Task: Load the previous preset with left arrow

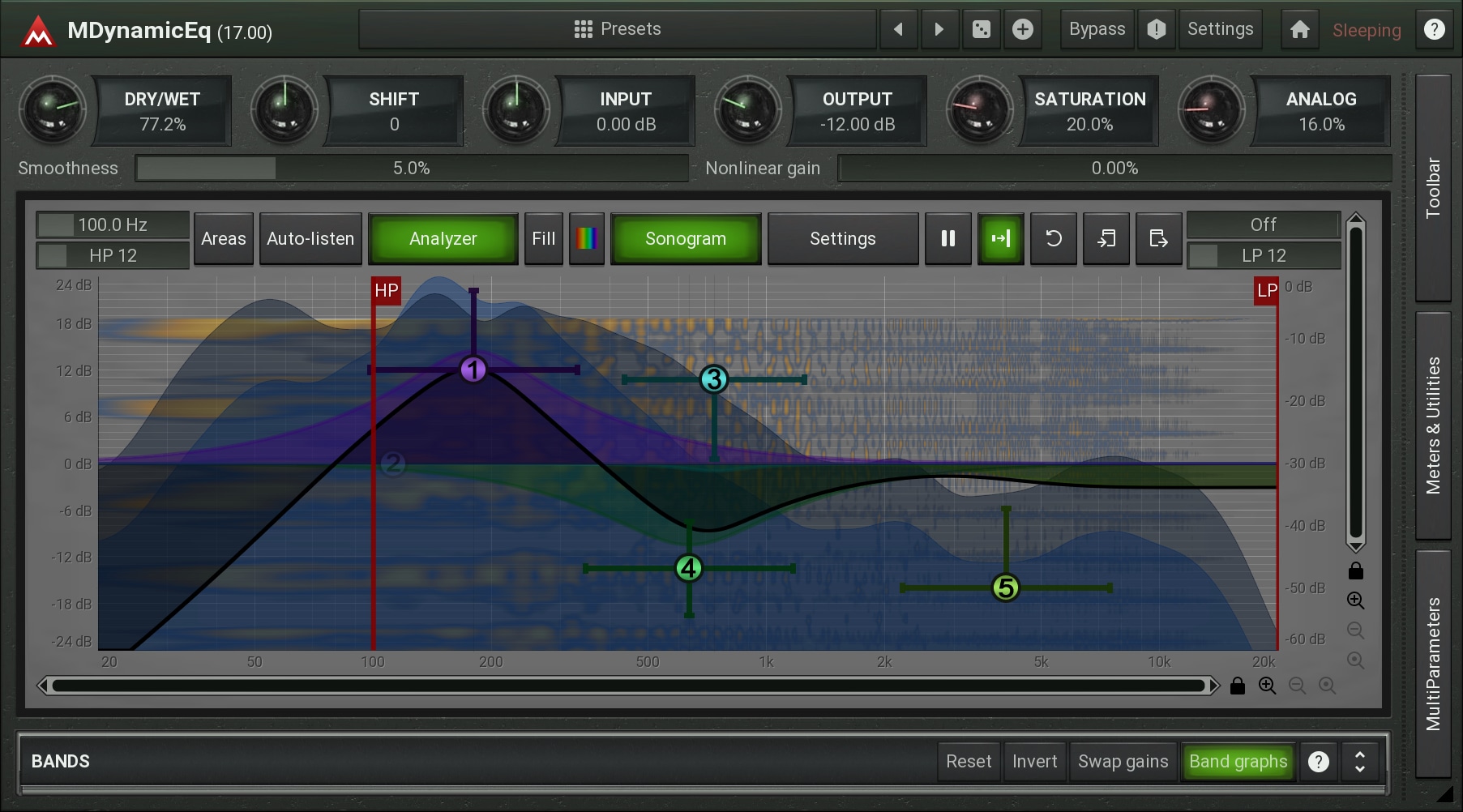Action: [x=898, y=30]
